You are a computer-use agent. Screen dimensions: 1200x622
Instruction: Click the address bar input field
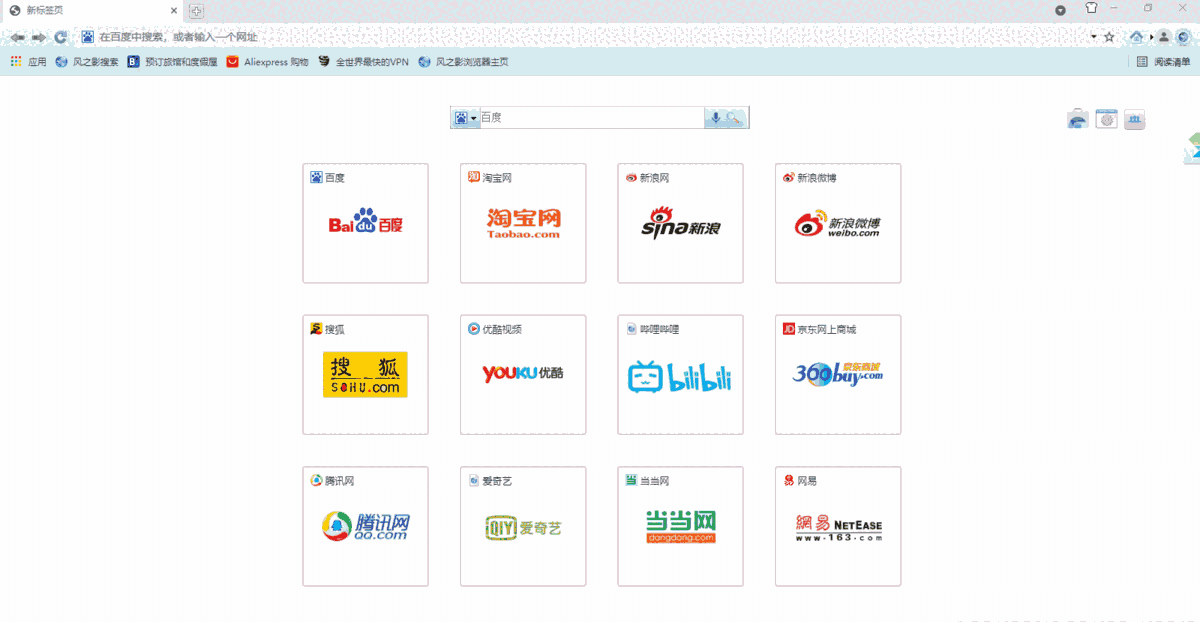pyautogui.click(x=590, y=37)
